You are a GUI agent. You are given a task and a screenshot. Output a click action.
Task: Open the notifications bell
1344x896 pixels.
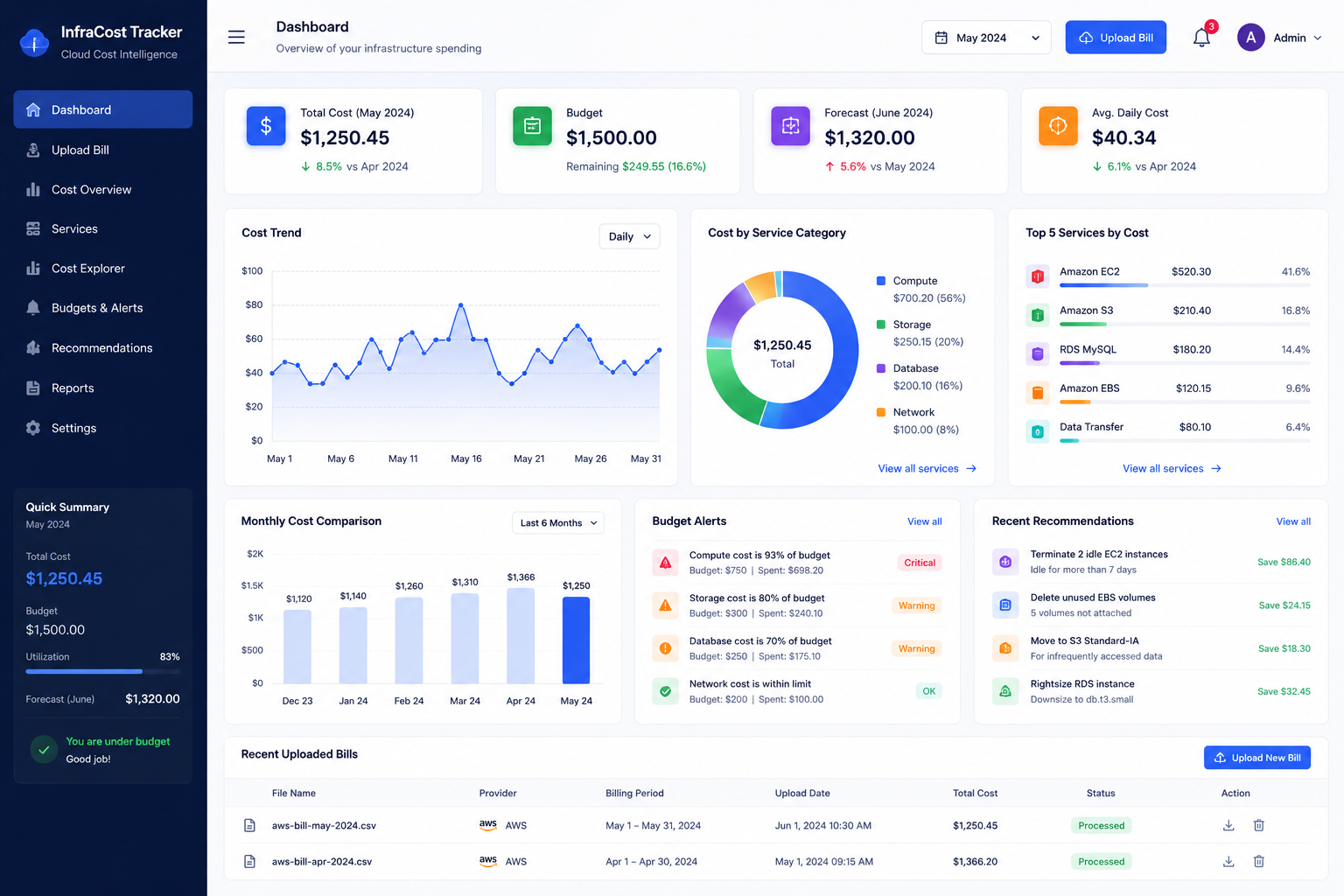tap(1201, 38)
